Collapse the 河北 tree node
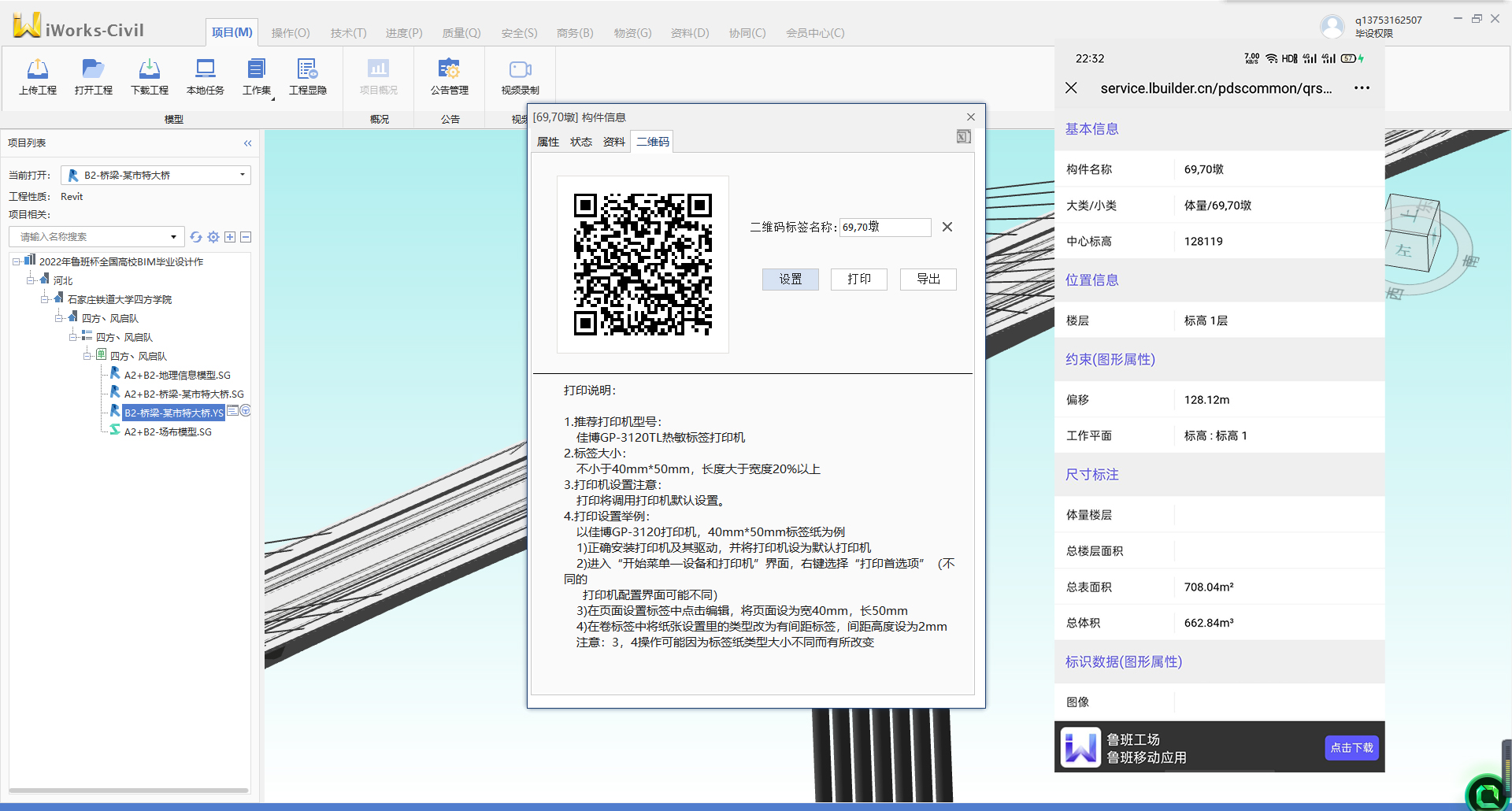Screen dimensions: 1512x811 (x=31, y=280)
